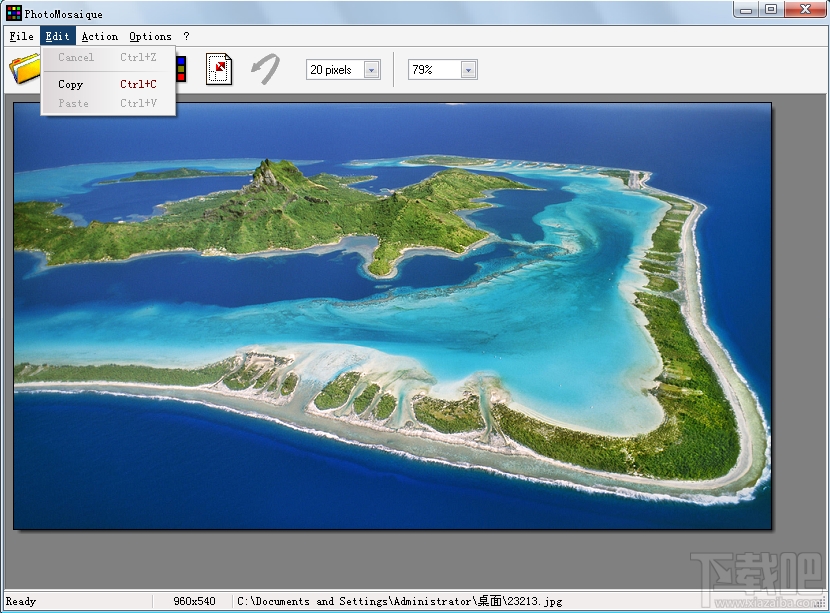Click the PhotoMosaique title bar app icon
Image resolution: width=830 pixels, height=613 pixels.
click(x=13, y=13)
